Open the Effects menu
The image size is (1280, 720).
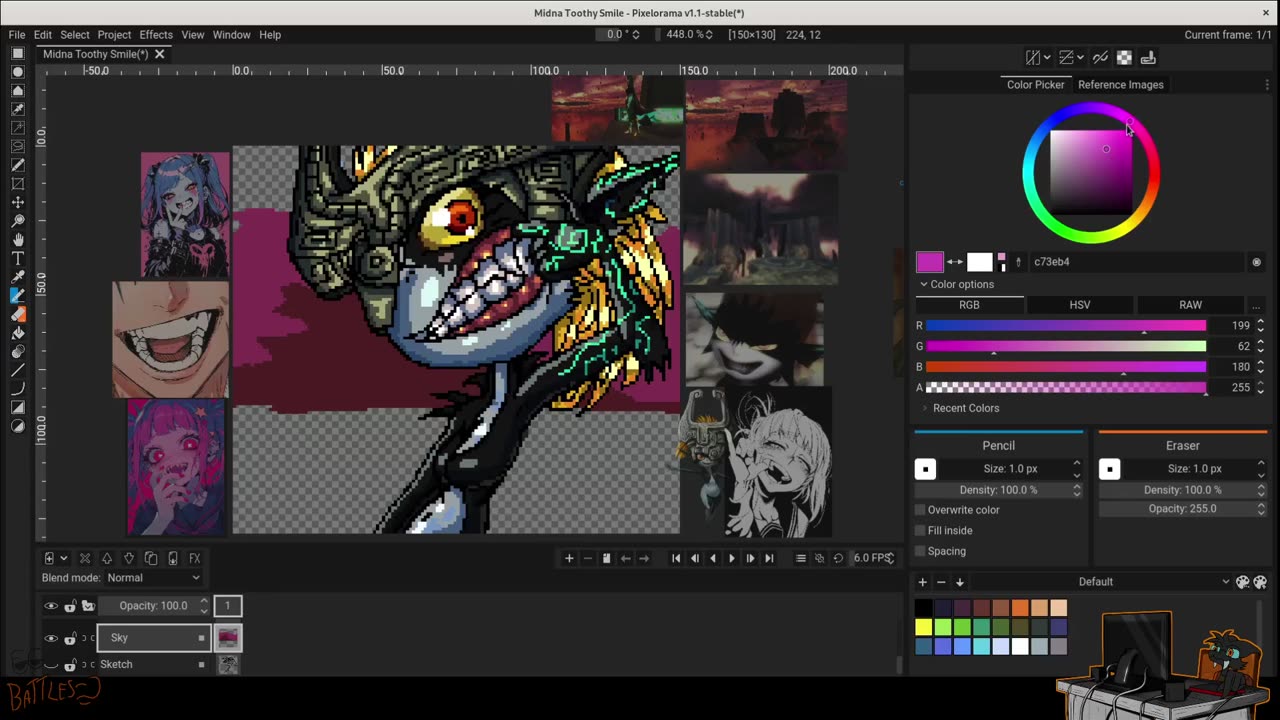[x=156, y=35]
